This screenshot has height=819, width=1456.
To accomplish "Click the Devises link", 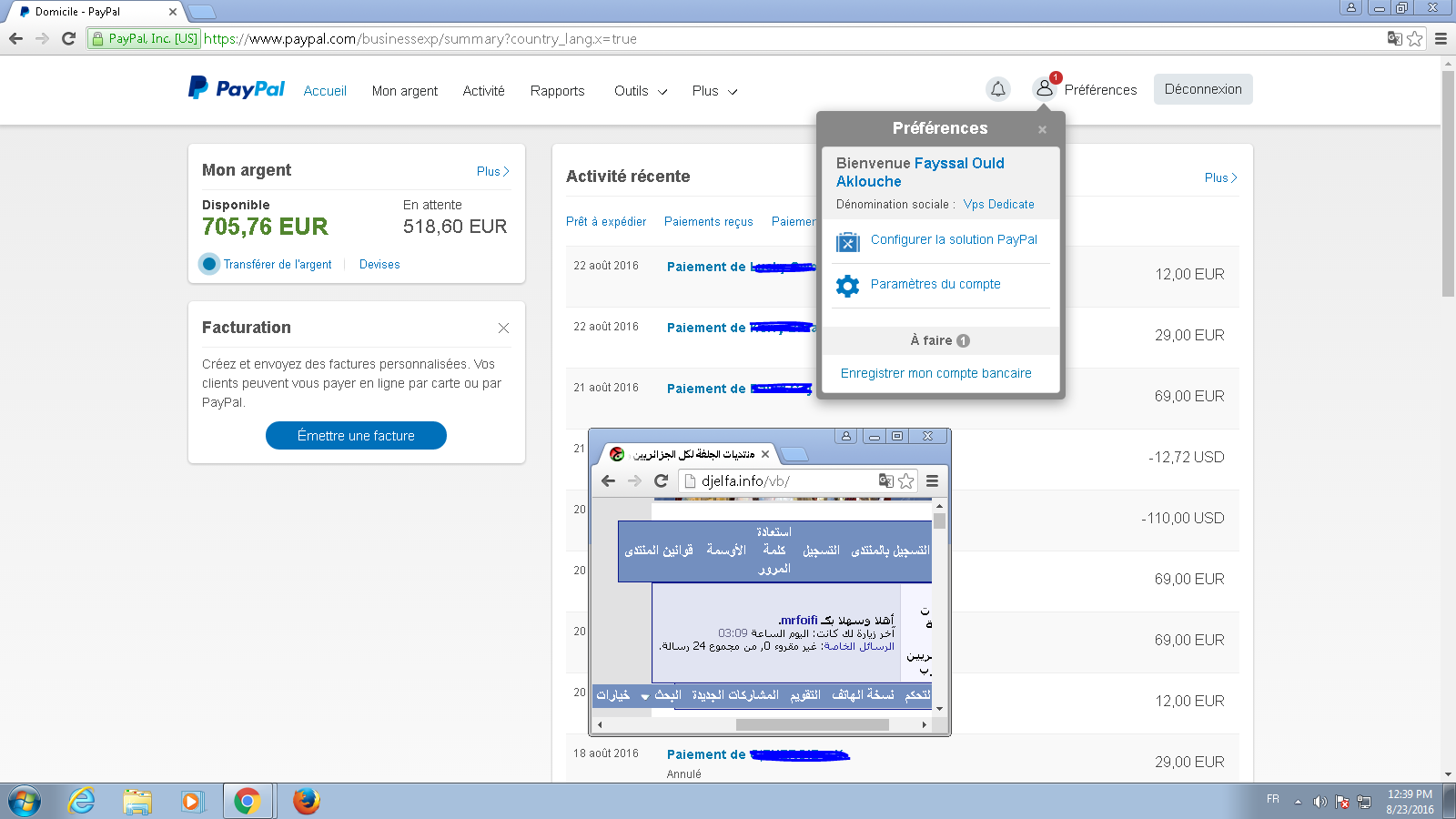I will (x=379, y=264).
